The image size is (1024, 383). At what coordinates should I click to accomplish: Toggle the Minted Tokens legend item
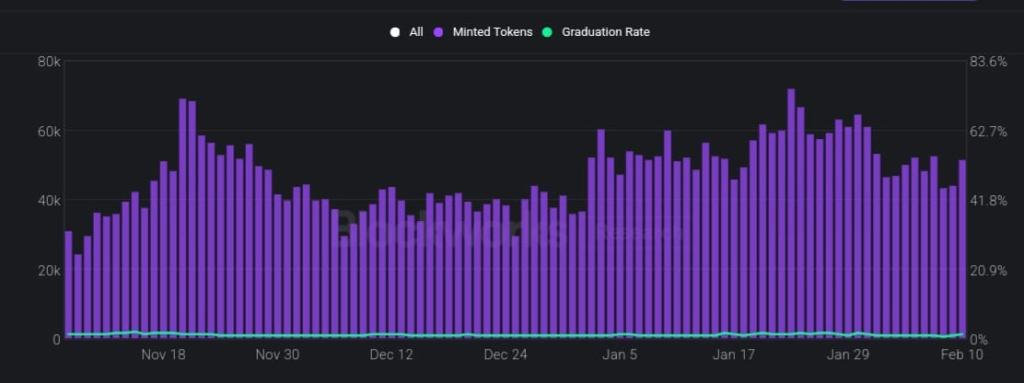pos(484,32)
